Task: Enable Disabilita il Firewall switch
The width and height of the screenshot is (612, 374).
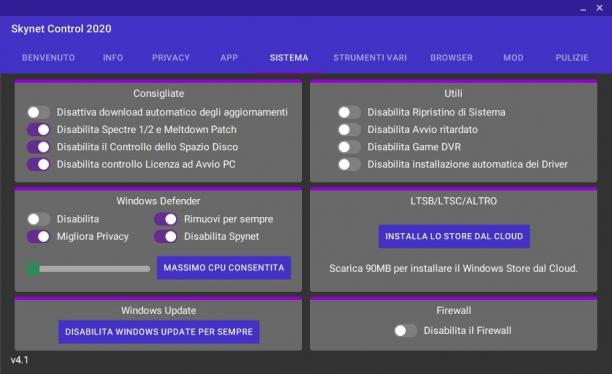Action: (405, 331)
